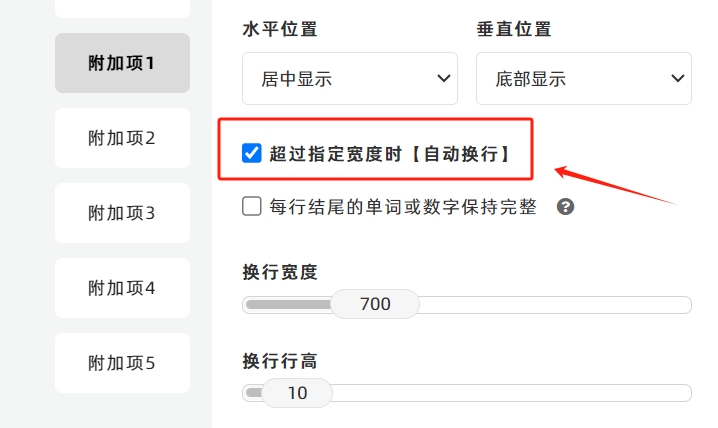Click the help question mark icon
This screenshot has width=718, height=428.
point(566,207)
